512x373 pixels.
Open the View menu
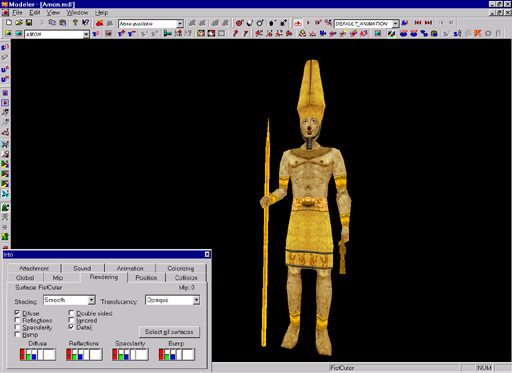click(53, 13)
